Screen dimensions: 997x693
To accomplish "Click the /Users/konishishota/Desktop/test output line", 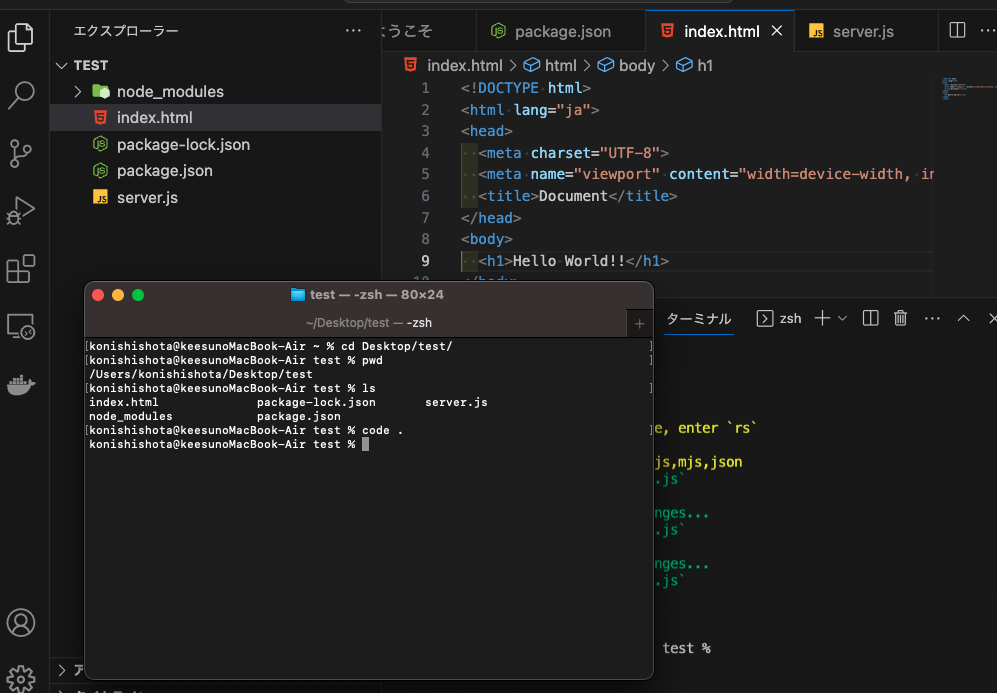I will [201, 374].
